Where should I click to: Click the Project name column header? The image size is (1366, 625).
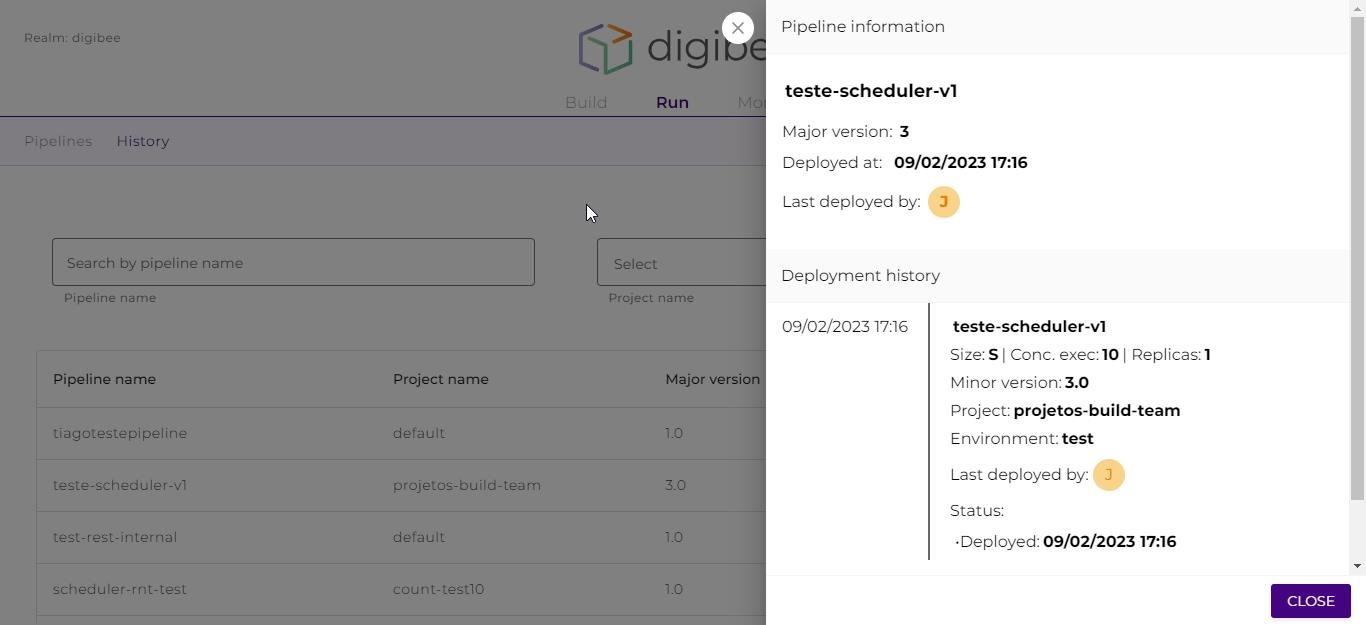440,379
